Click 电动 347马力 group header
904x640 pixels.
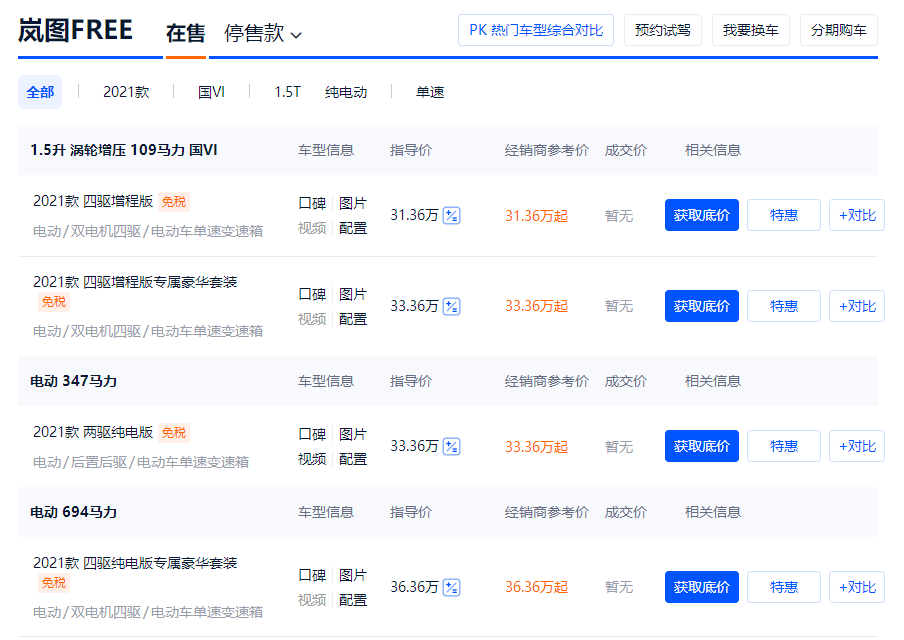tap(73, 381)
